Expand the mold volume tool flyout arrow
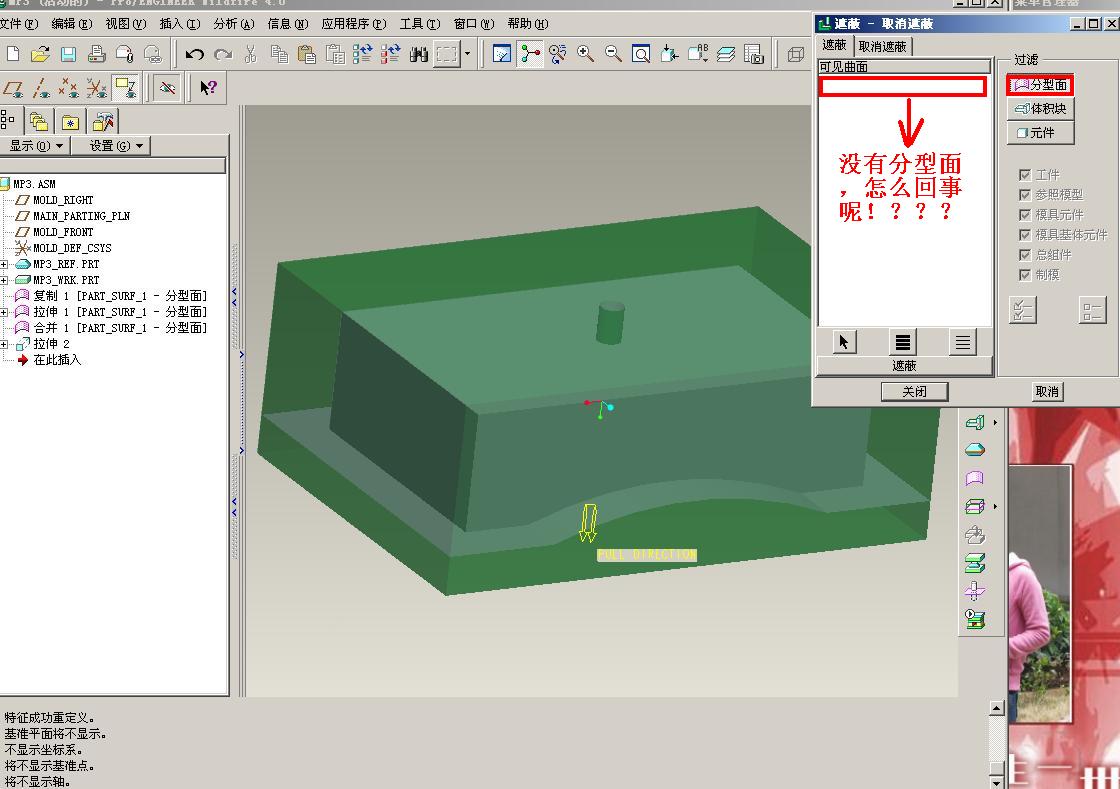 point(995,423)
